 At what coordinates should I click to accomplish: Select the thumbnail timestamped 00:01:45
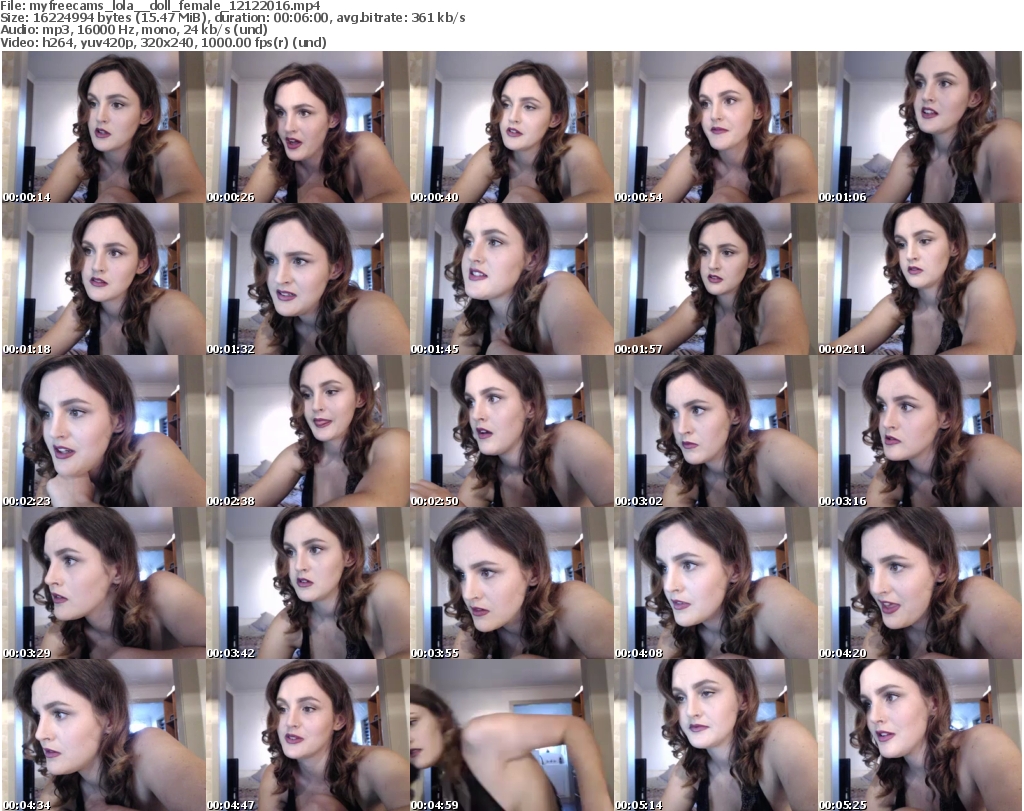pos(511,279)
